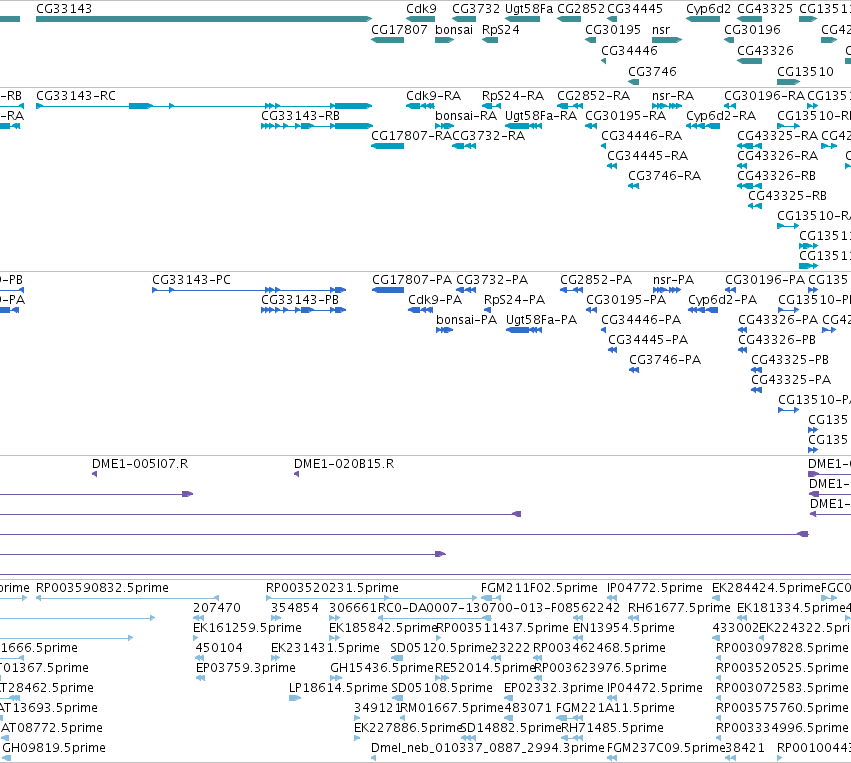Select the RpS24-RA transcript label
Screen dimensions: 851x763
[x=513, y=96]
